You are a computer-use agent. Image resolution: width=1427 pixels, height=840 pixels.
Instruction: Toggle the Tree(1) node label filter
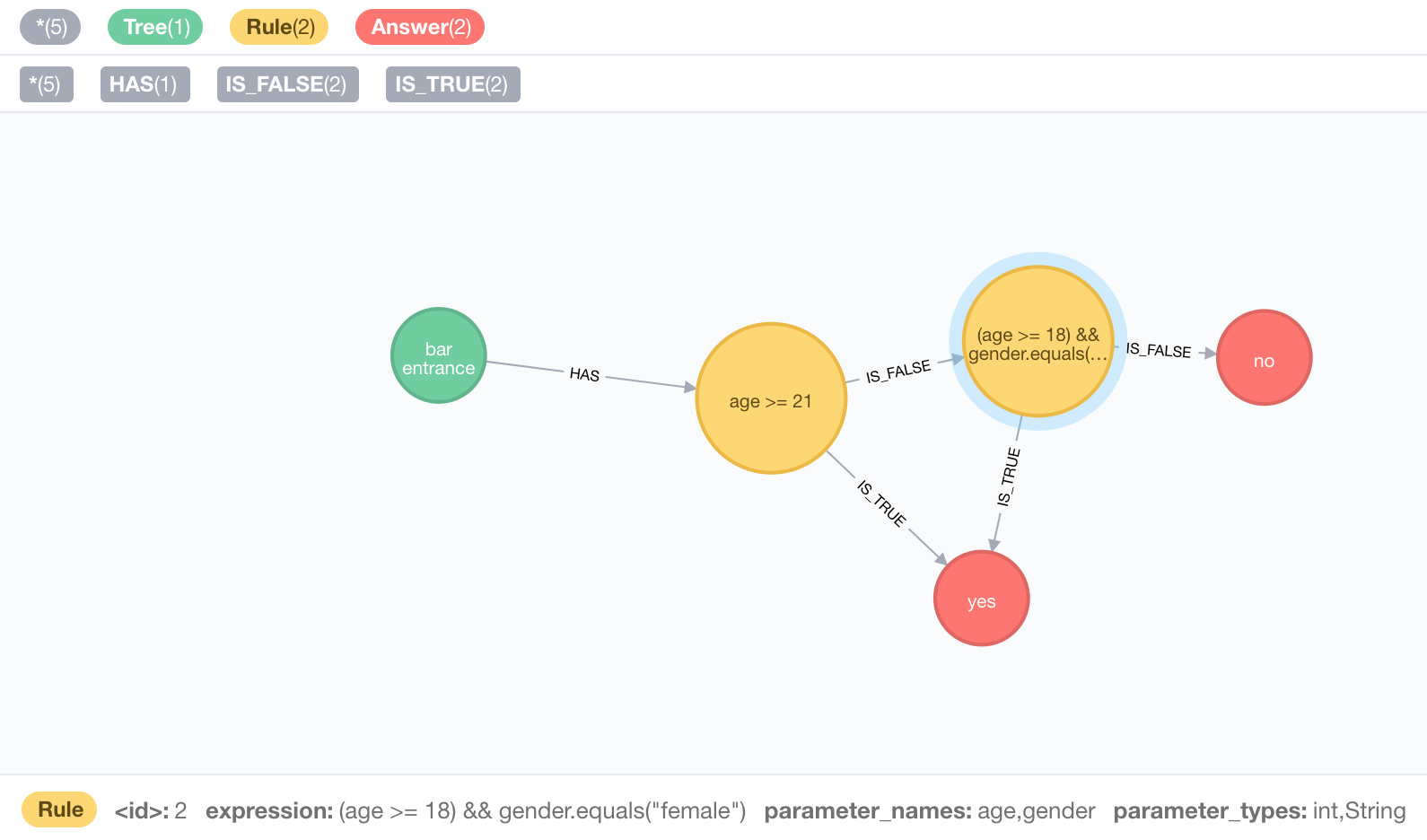154,27
